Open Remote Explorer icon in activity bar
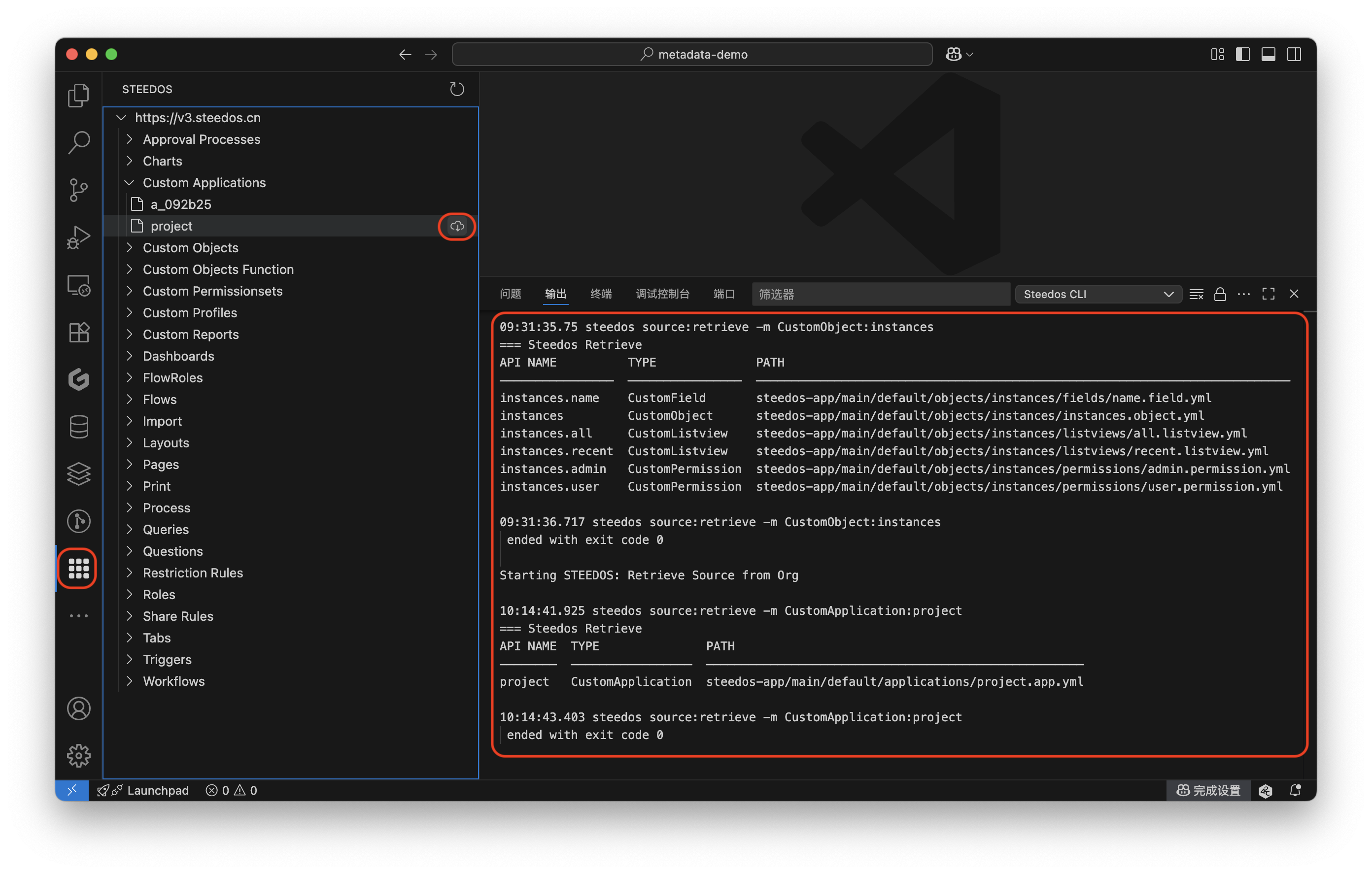The image size is (1372, 874). coord(79,285)
